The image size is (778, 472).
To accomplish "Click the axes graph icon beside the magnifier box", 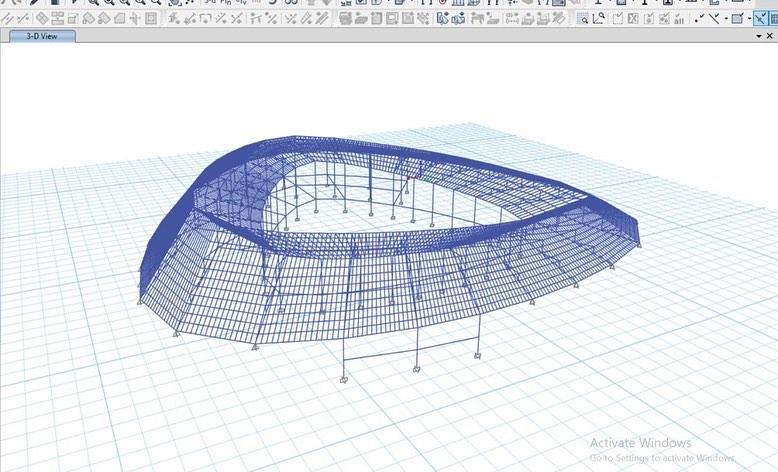I will click(599, 18).
